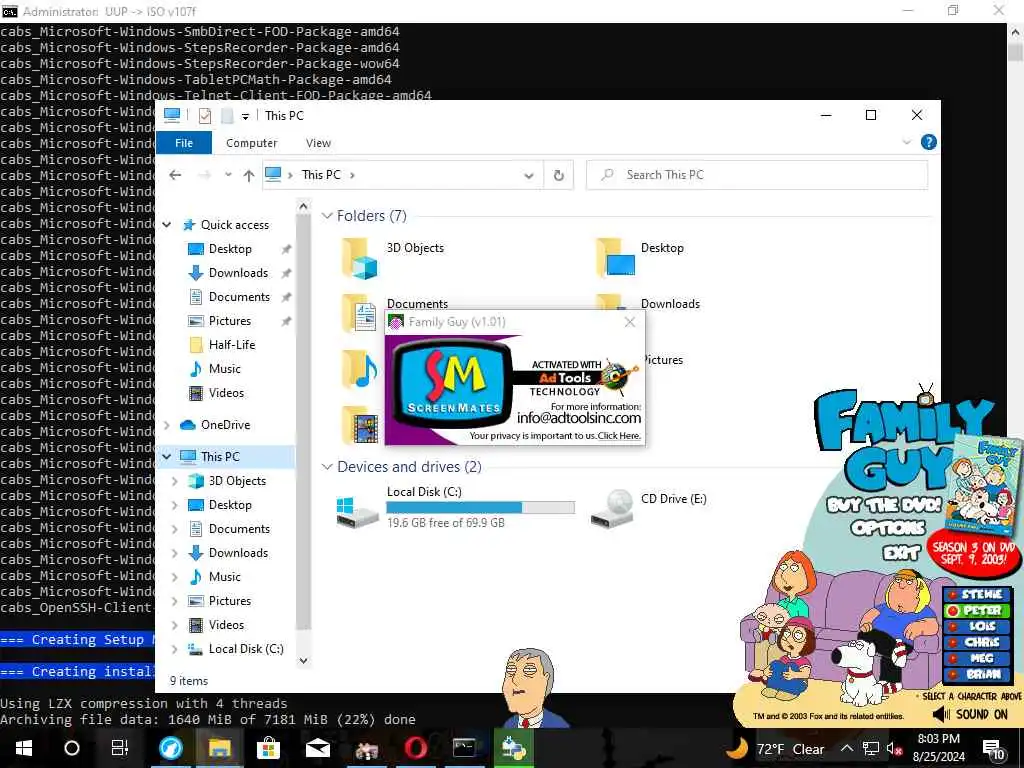Image resolution: width=1024 pixels, height=768 pixels.
Task: Open Recent locations dropdown arrow
Action: click(228, 174)
